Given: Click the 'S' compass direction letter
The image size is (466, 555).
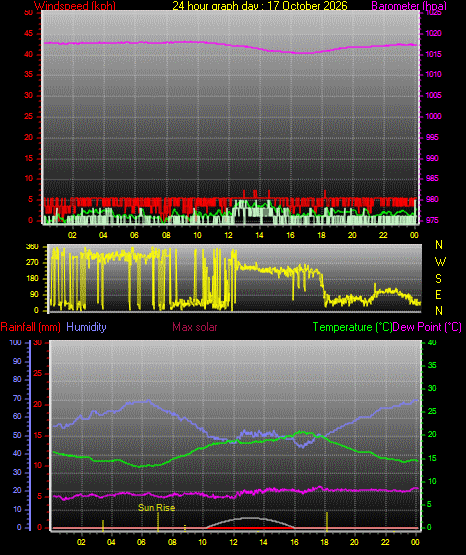Looking at the screenshot, I should (x=438, y=279).
